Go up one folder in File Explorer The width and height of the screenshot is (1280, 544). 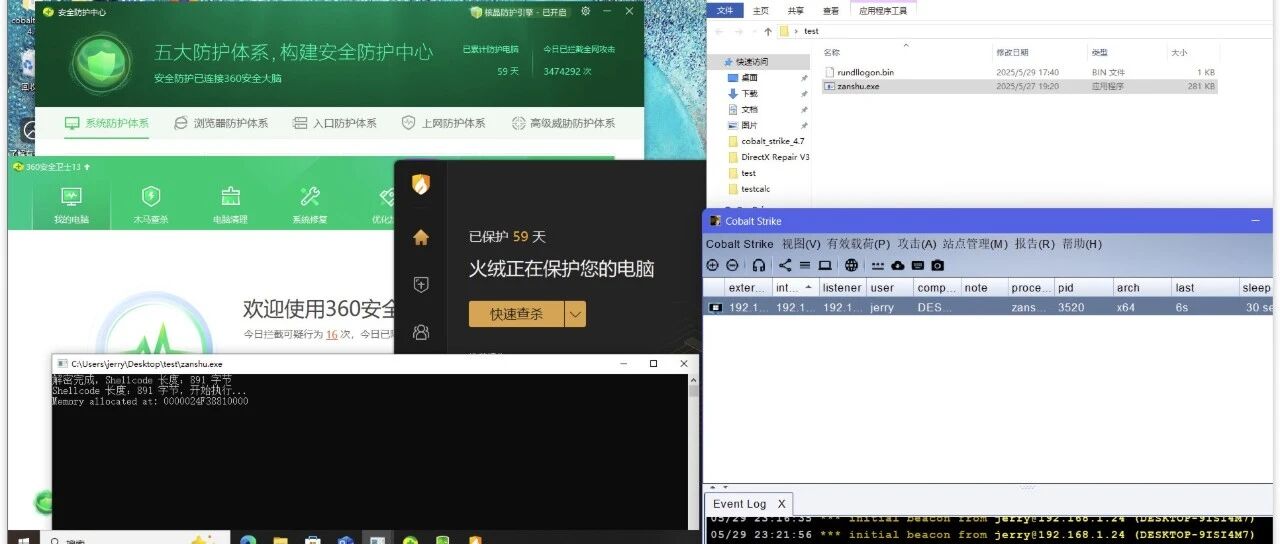767,31
